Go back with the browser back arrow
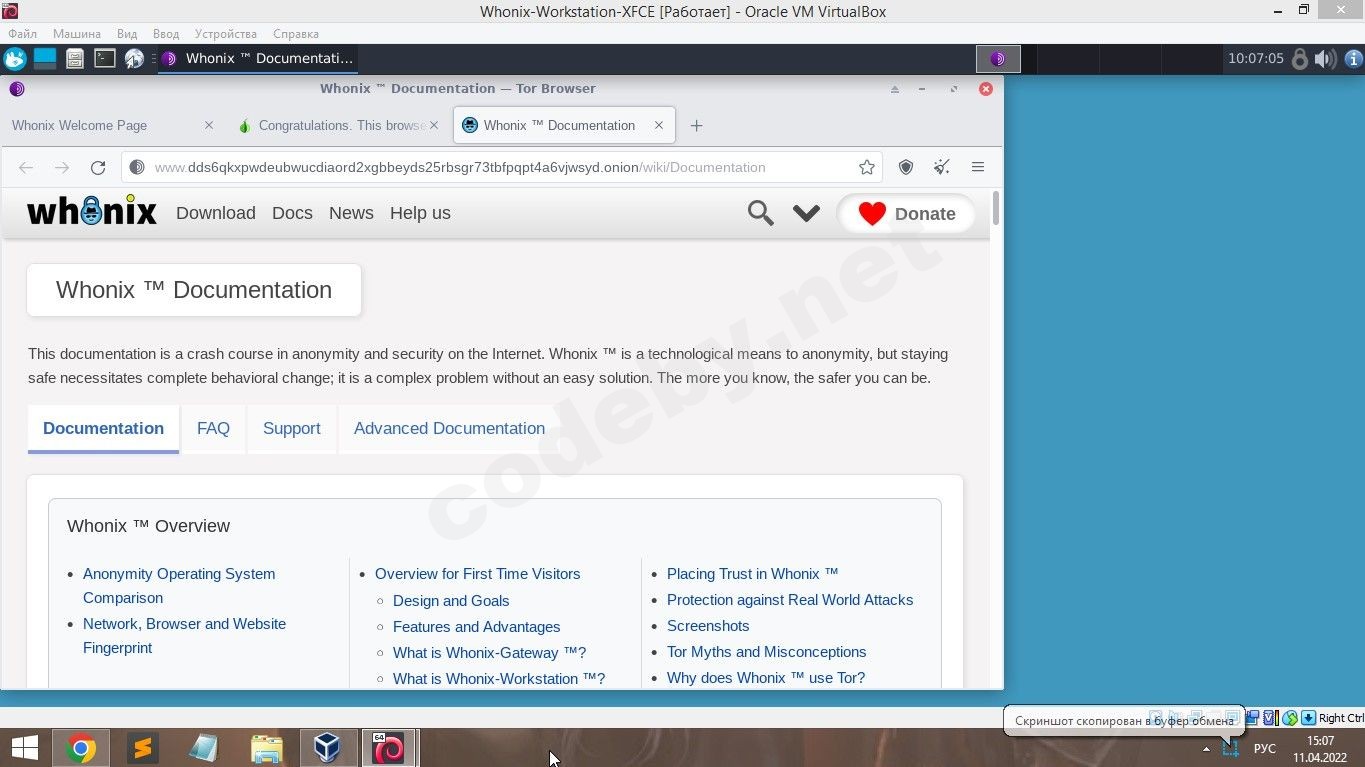The width and height of the screenshot is (1365, 767). [26, 167]
